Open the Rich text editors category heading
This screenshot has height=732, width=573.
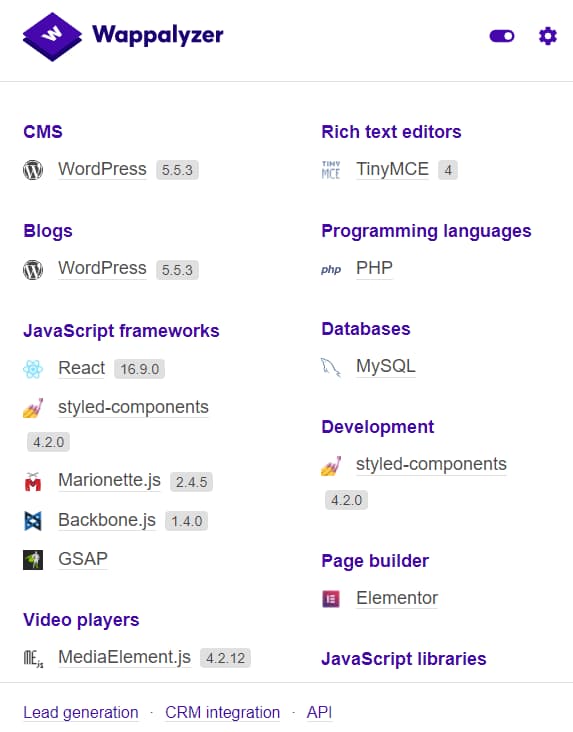tap(391, 132)
